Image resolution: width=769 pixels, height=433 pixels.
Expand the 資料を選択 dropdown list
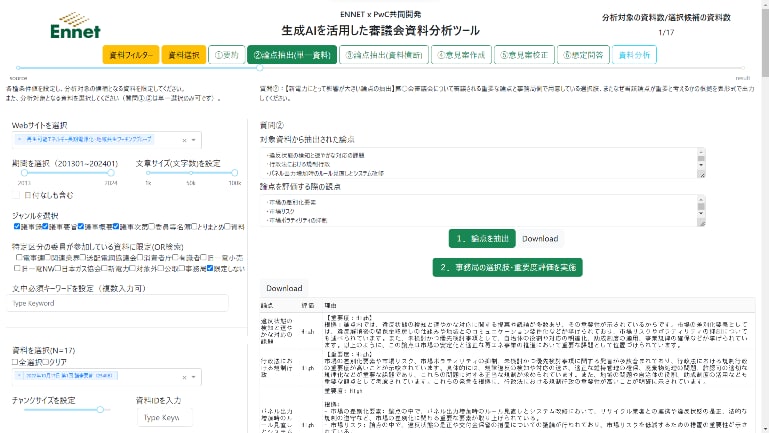click(193, 378)
